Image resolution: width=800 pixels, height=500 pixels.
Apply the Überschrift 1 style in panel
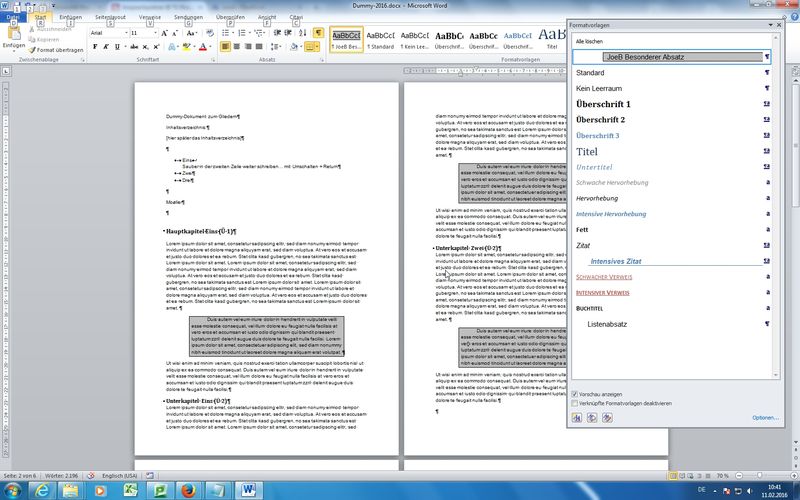[x=604, y=104]
